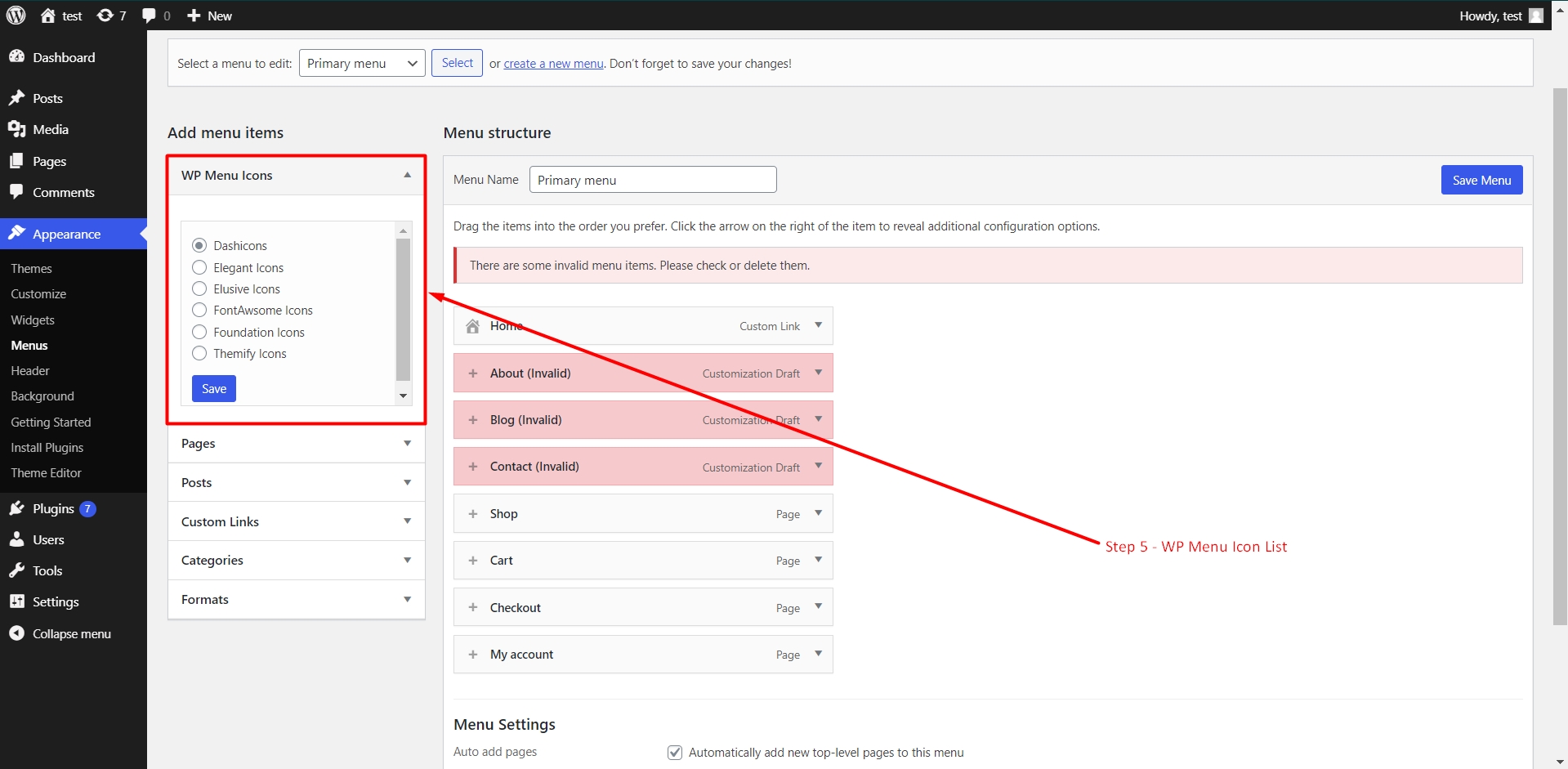1568x769 pixels.
Task: Click the Pages icon in sidebar
Action: 16,161
